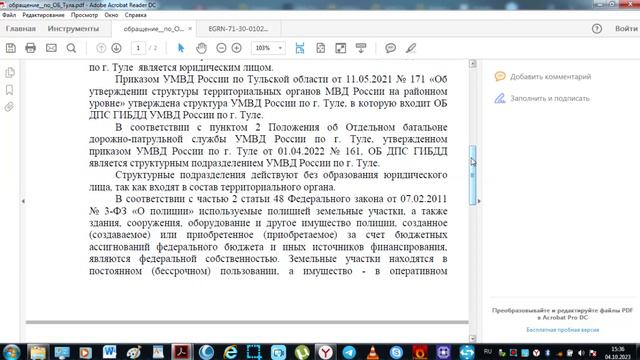Viewport: 640px width, 360px height.
Task: Open the Бесплатная пробная версия link
Action: (x=562, y=330)
